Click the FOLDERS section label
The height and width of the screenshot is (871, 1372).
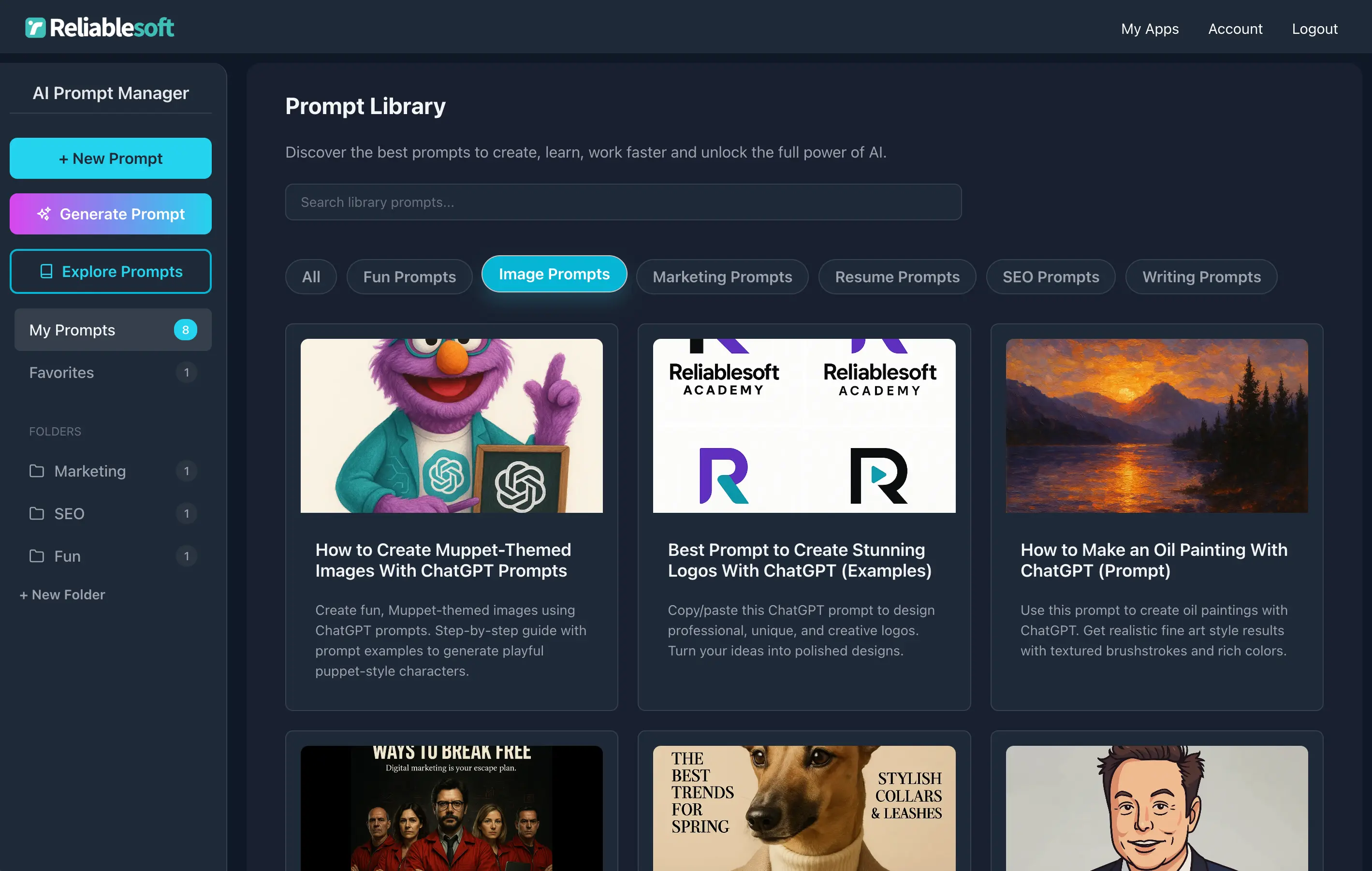[x=55, y=432]
